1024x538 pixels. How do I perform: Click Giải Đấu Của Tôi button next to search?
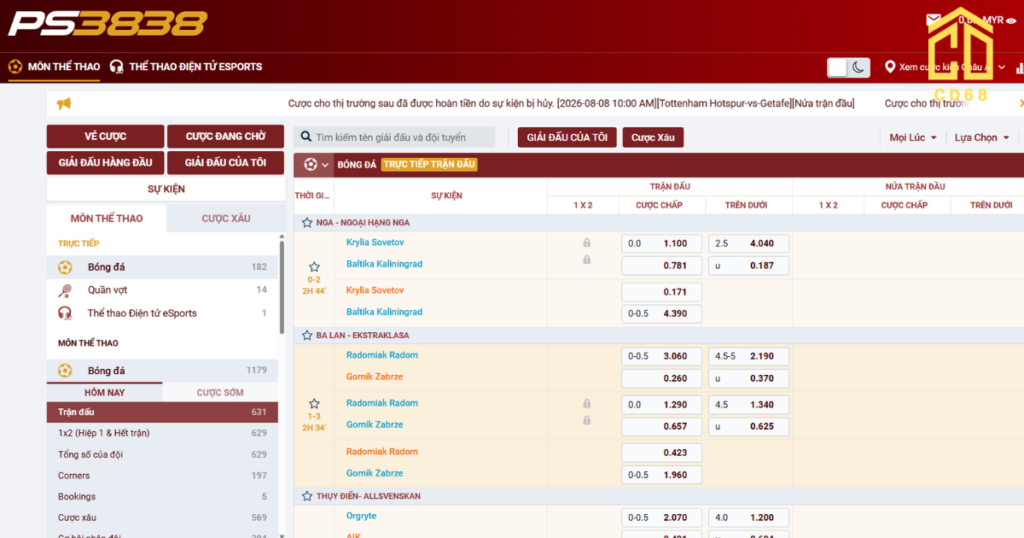point(567,137)
